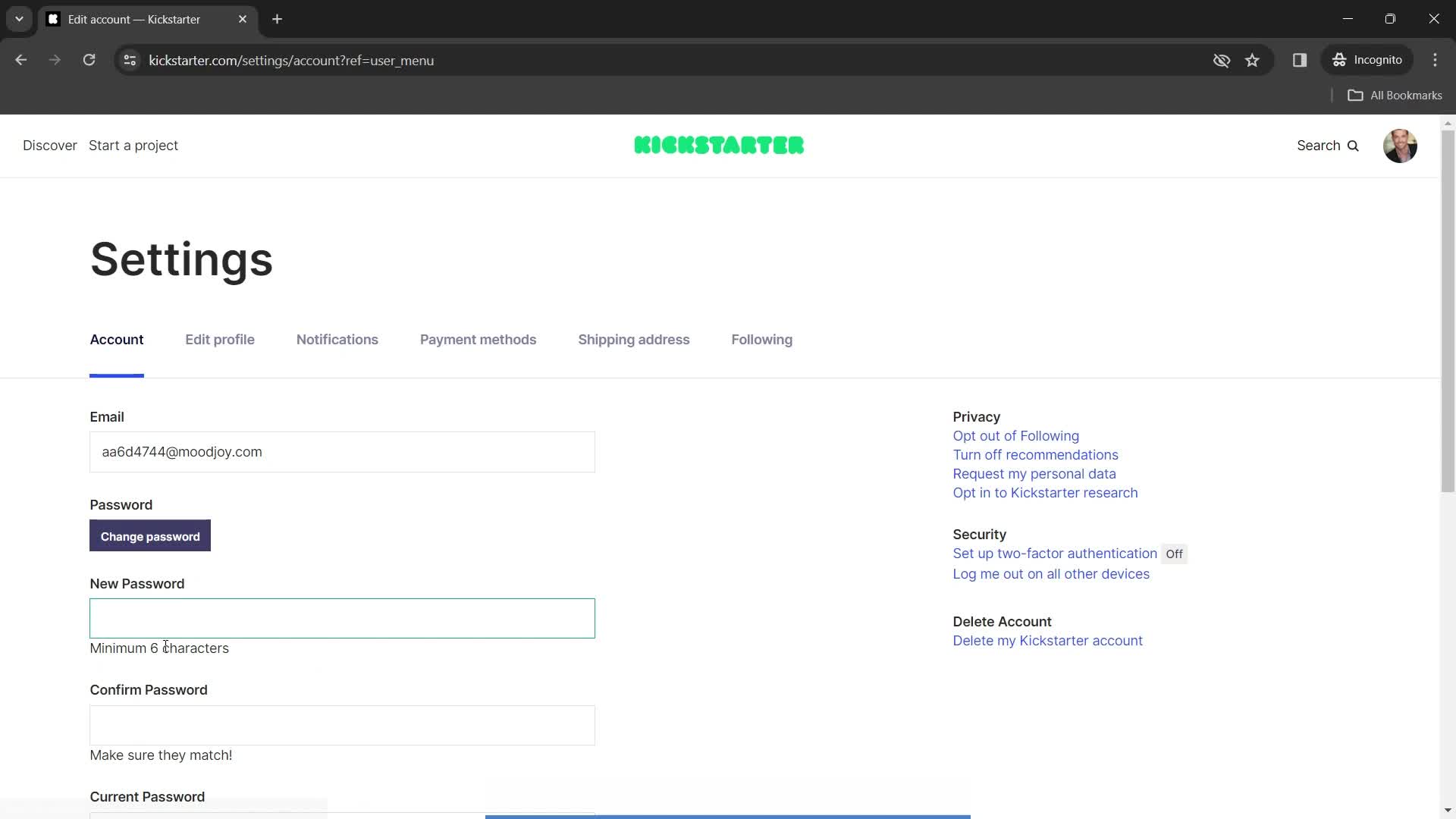
Task: Switch to the Notifications tab
Action: (x=337, y=340)
